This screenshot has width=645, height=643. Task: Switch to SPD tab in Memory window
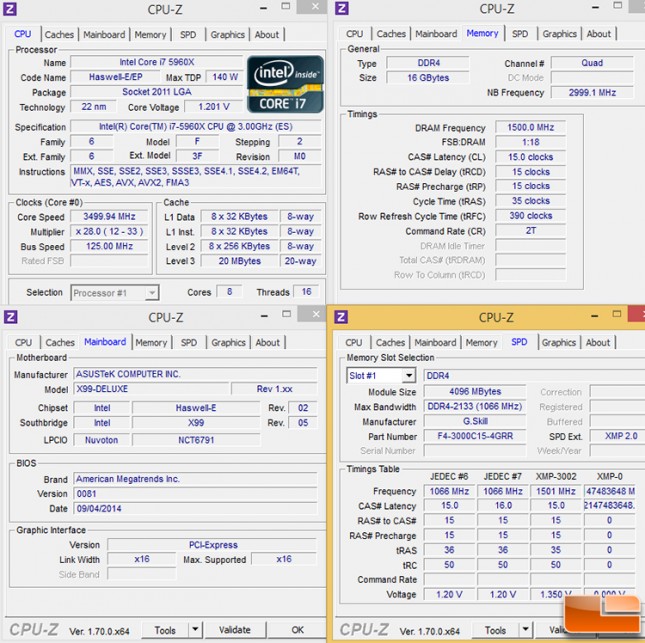pos(520,34)
